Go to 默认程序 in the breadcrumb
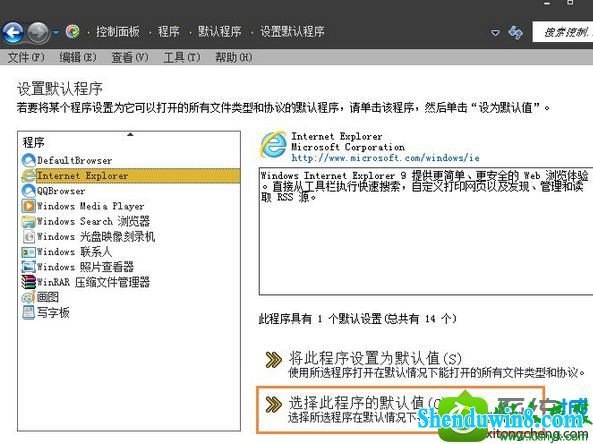593x444 pixels. 220,31
